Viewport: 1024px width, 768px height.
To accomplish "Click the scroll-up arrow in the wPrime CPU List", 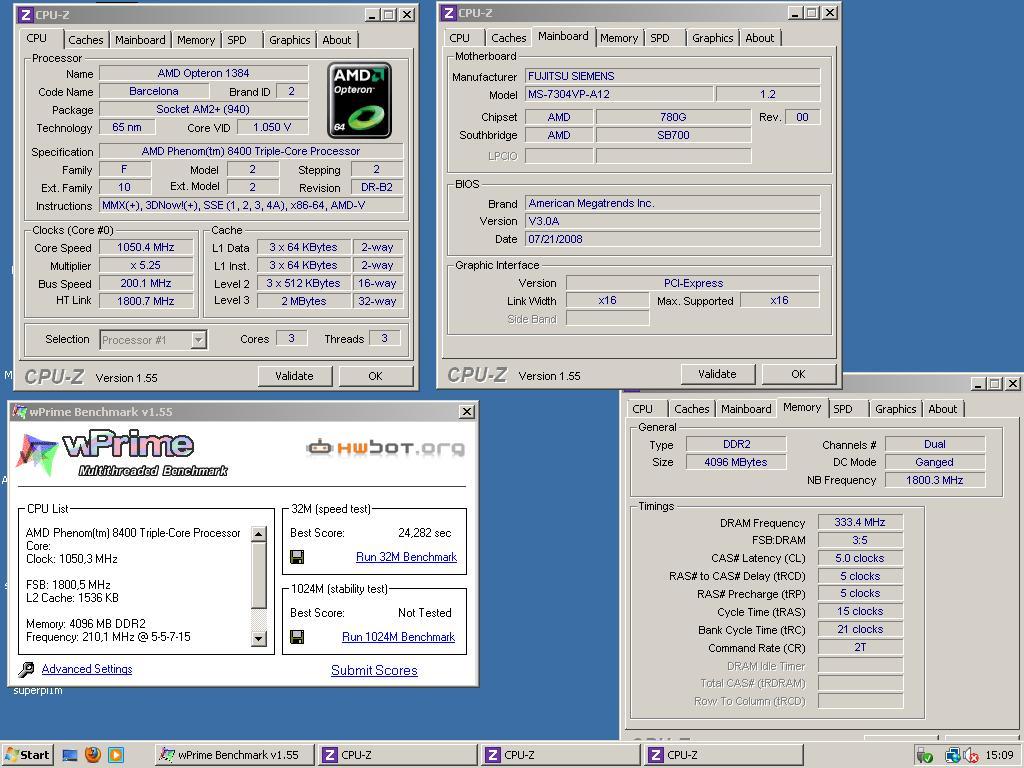I will 259,534.
